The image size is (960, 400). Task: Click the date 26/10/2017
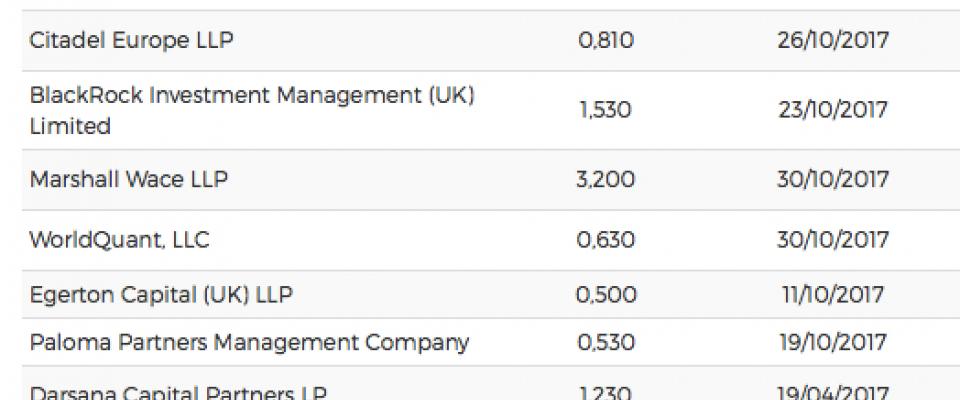click(x=833, y=40)
